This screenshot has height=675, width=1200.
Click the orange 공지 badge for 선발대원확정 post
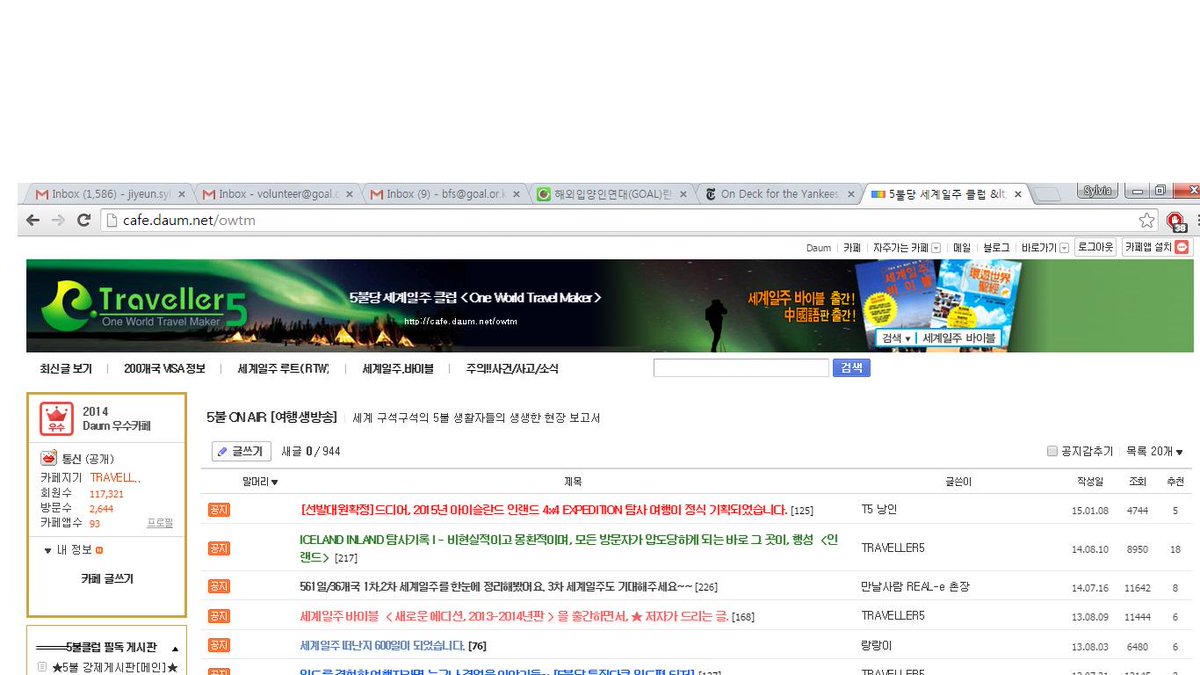219,510
